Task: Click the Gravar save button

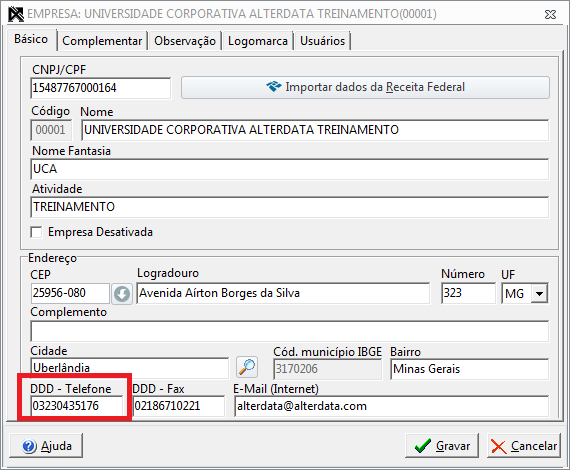Action: tap(442, 446)
